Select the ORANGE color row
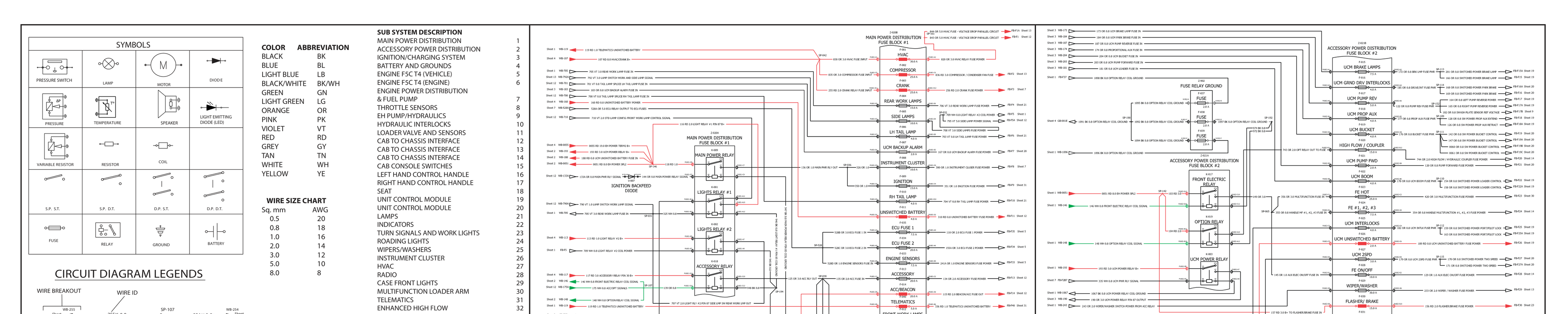Viewport: 1568px width, 314px height. (294, 110)
